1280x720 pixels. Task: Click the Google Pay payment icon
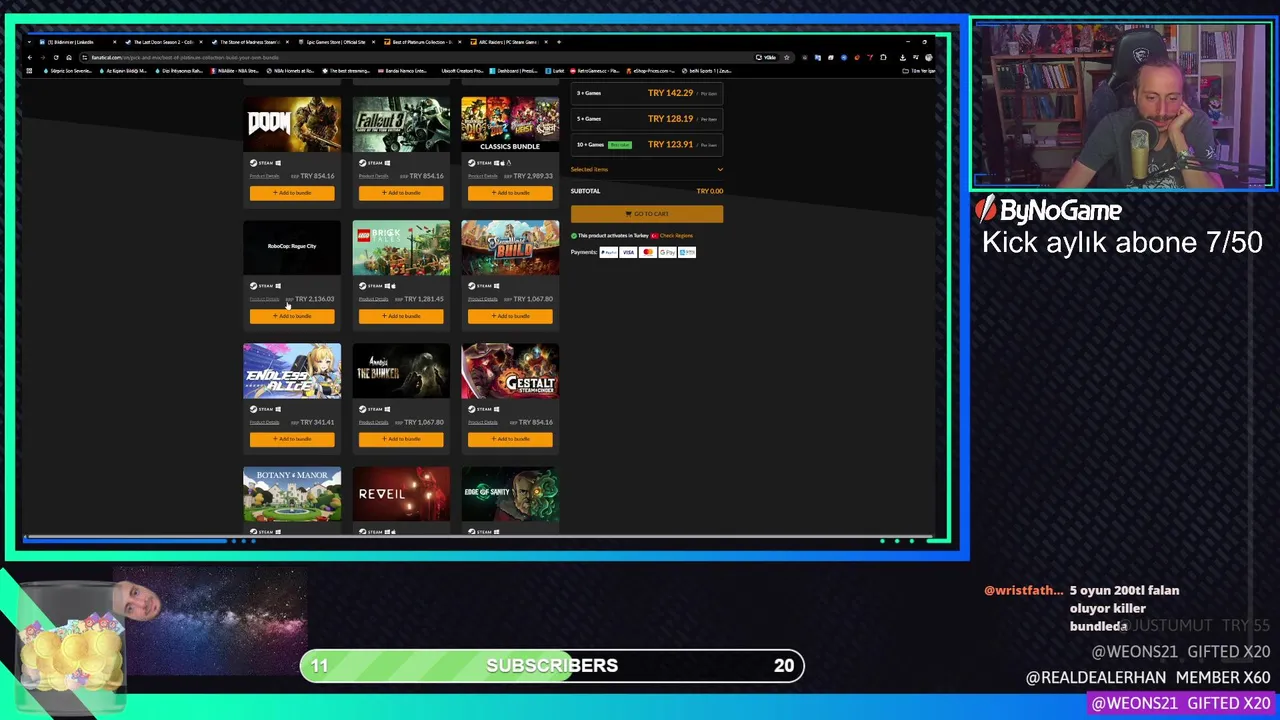[x=667, y=252]
